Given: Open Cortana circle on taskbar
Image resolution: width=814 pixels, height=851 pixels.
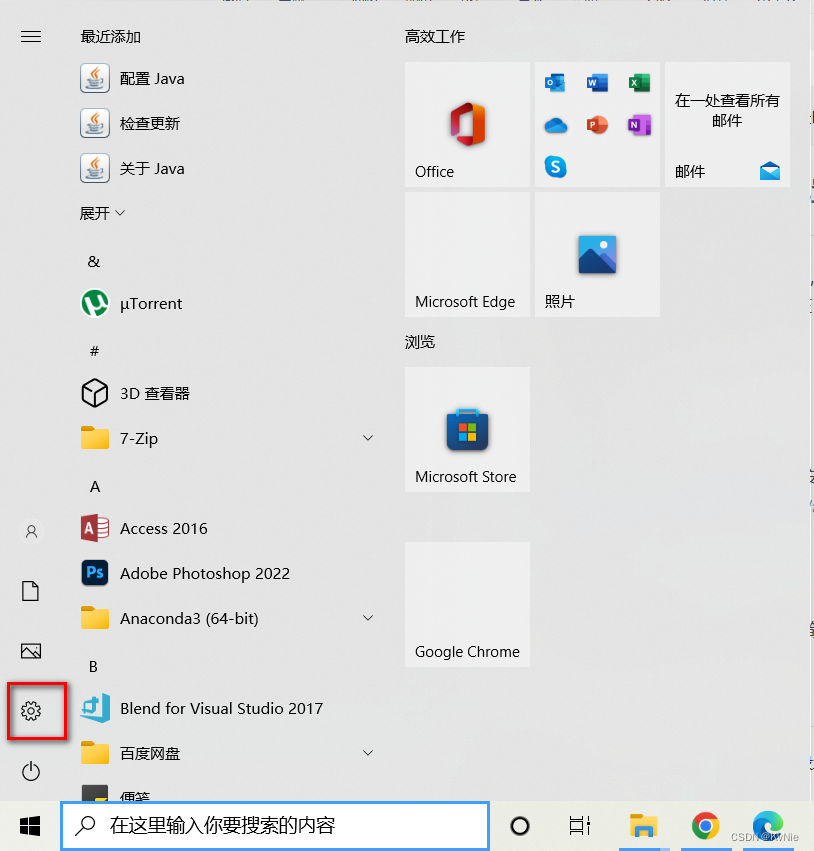Looking at the screenshot, I should point(520,826).
